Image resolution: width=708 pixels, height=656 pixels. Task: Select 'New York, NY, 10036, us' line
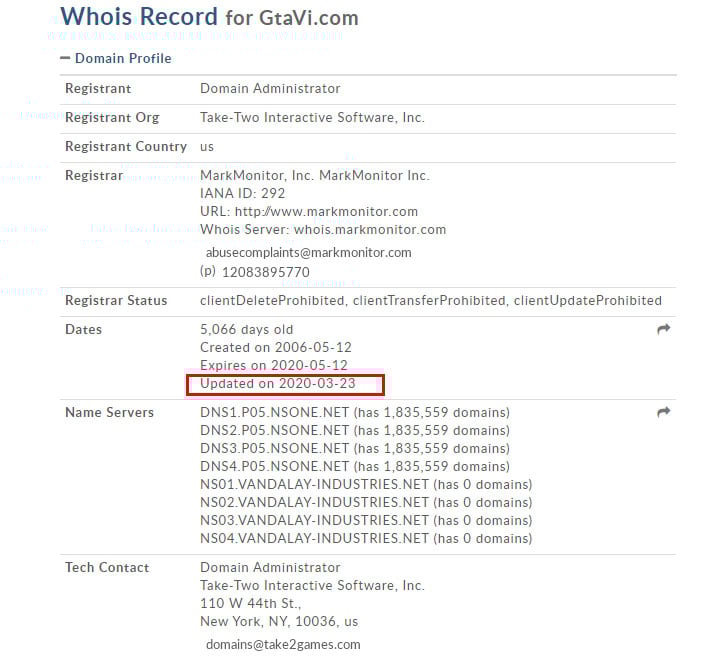point(279,622)
